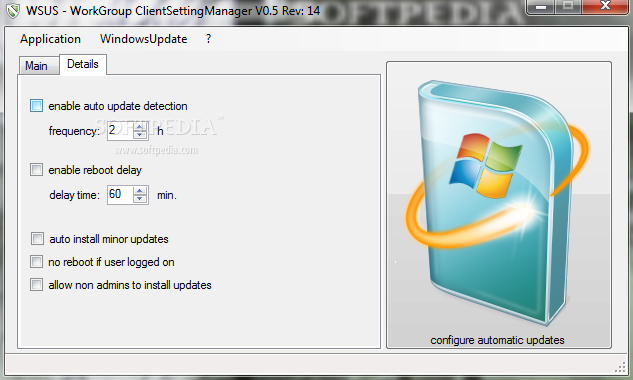Click the Windows Update box image
Screen dimensions: 633x380
click(x=497, y=202)
